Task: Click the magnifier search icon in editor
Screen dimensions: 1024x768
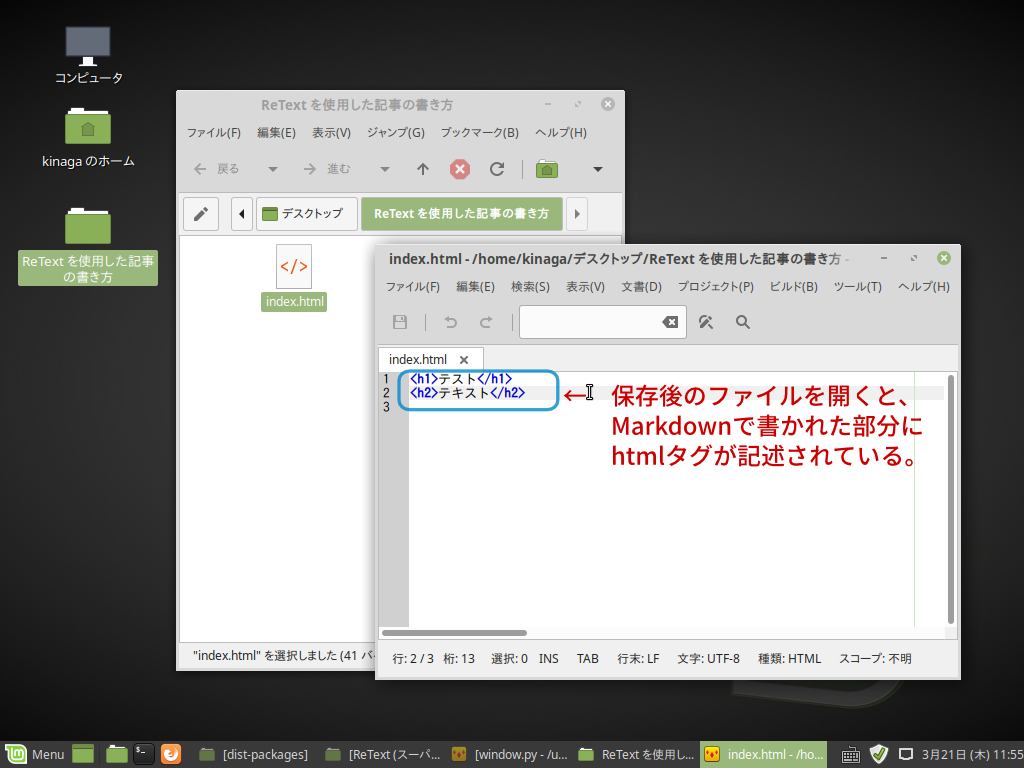Action: pos(743,322)
